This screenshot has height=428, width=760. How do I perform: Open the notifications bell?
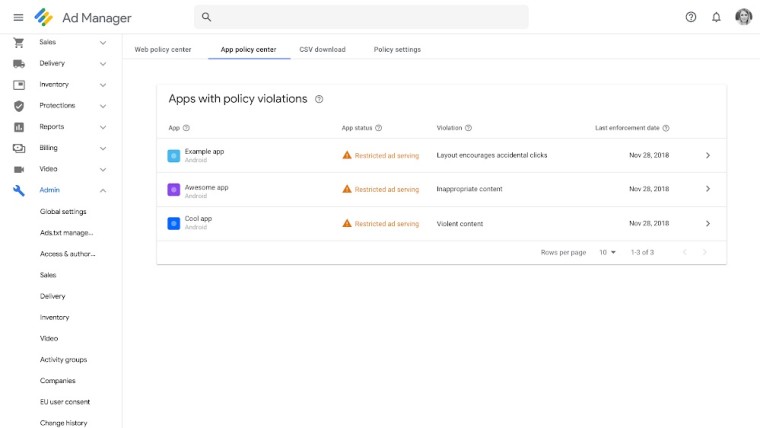click(716, 17)
